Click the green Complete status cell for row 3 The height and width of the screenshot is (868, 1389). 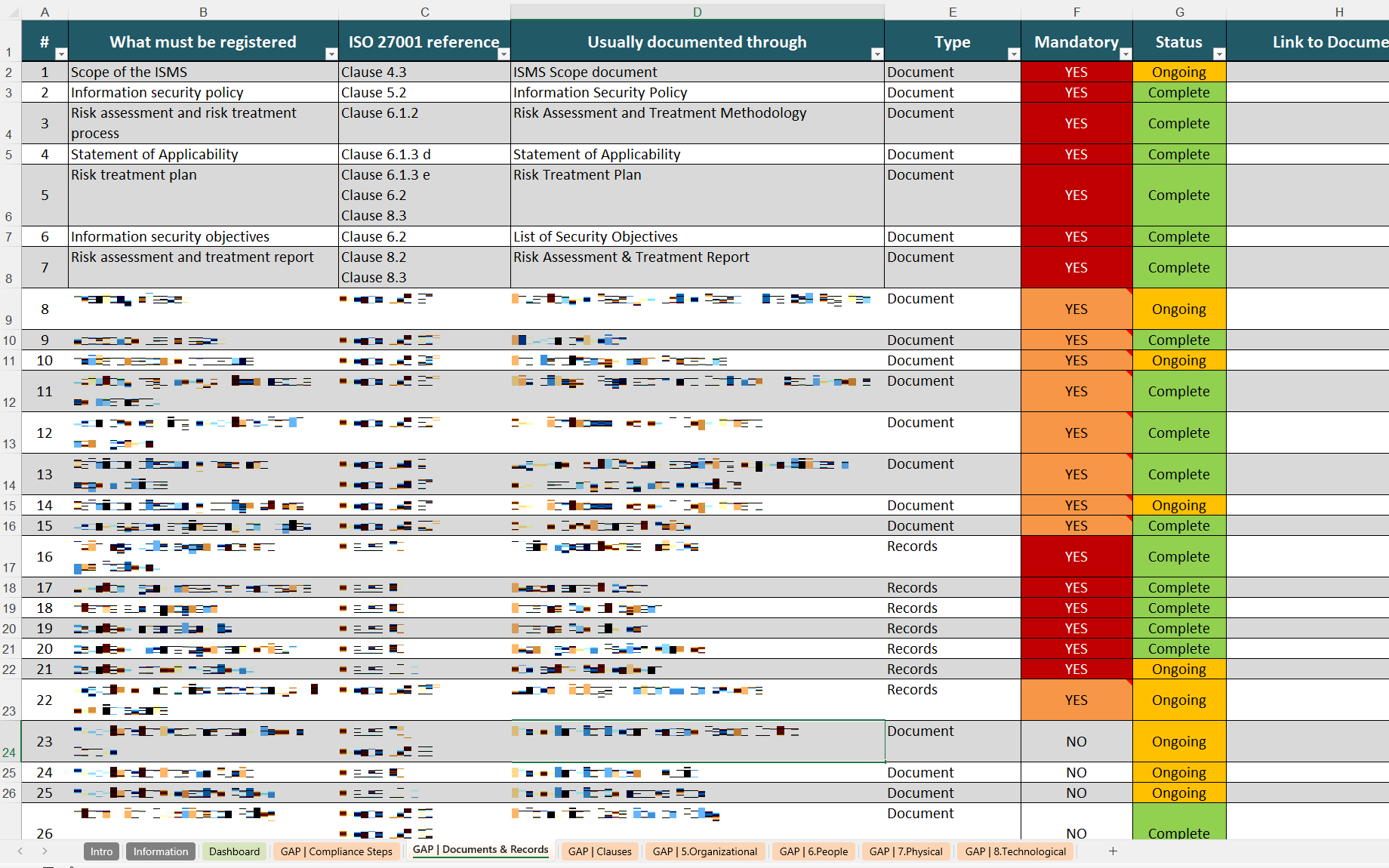(1179, 92)
